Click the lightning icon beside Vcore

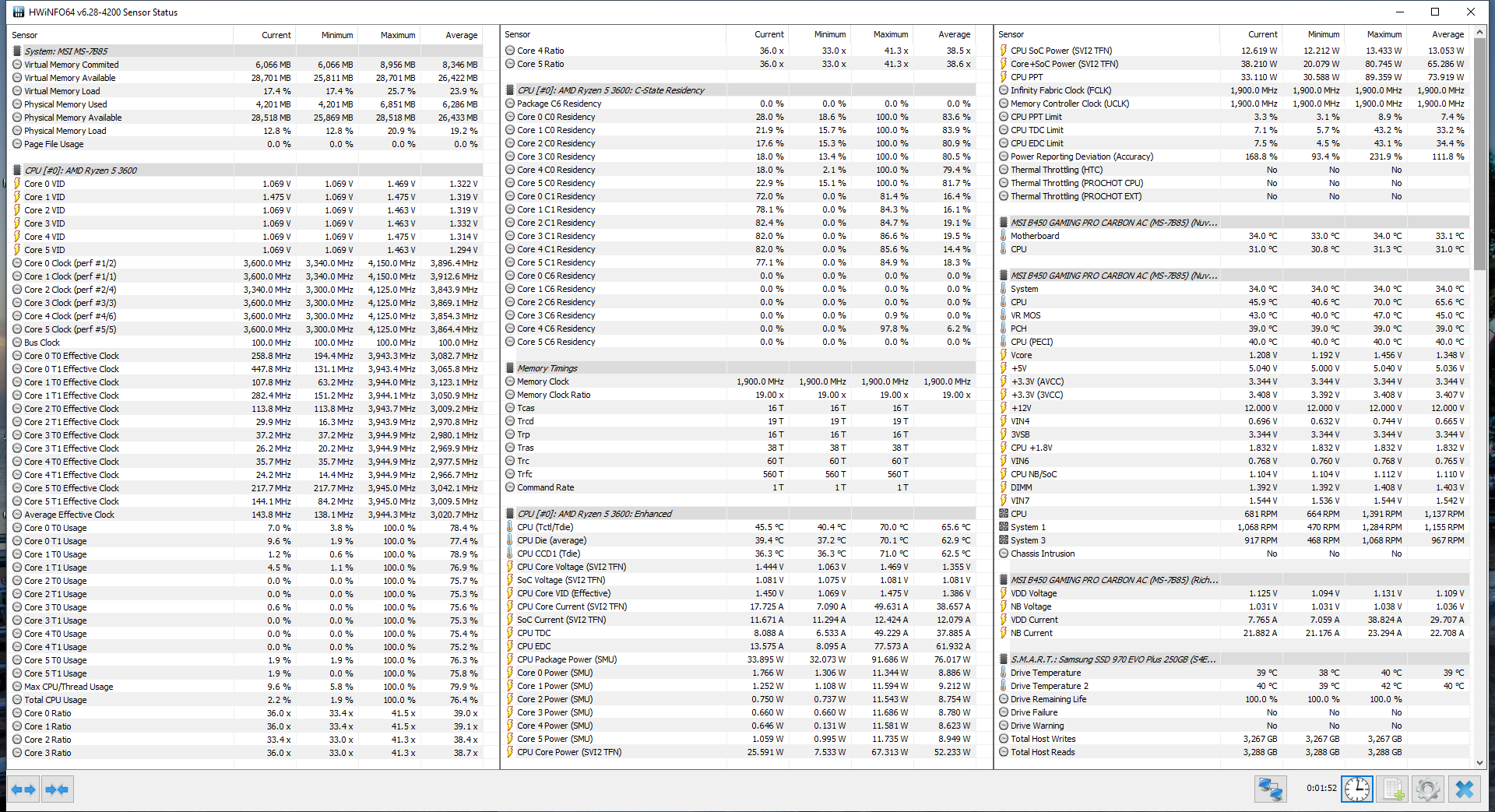pyautogui.click(x=1004, y=355)
